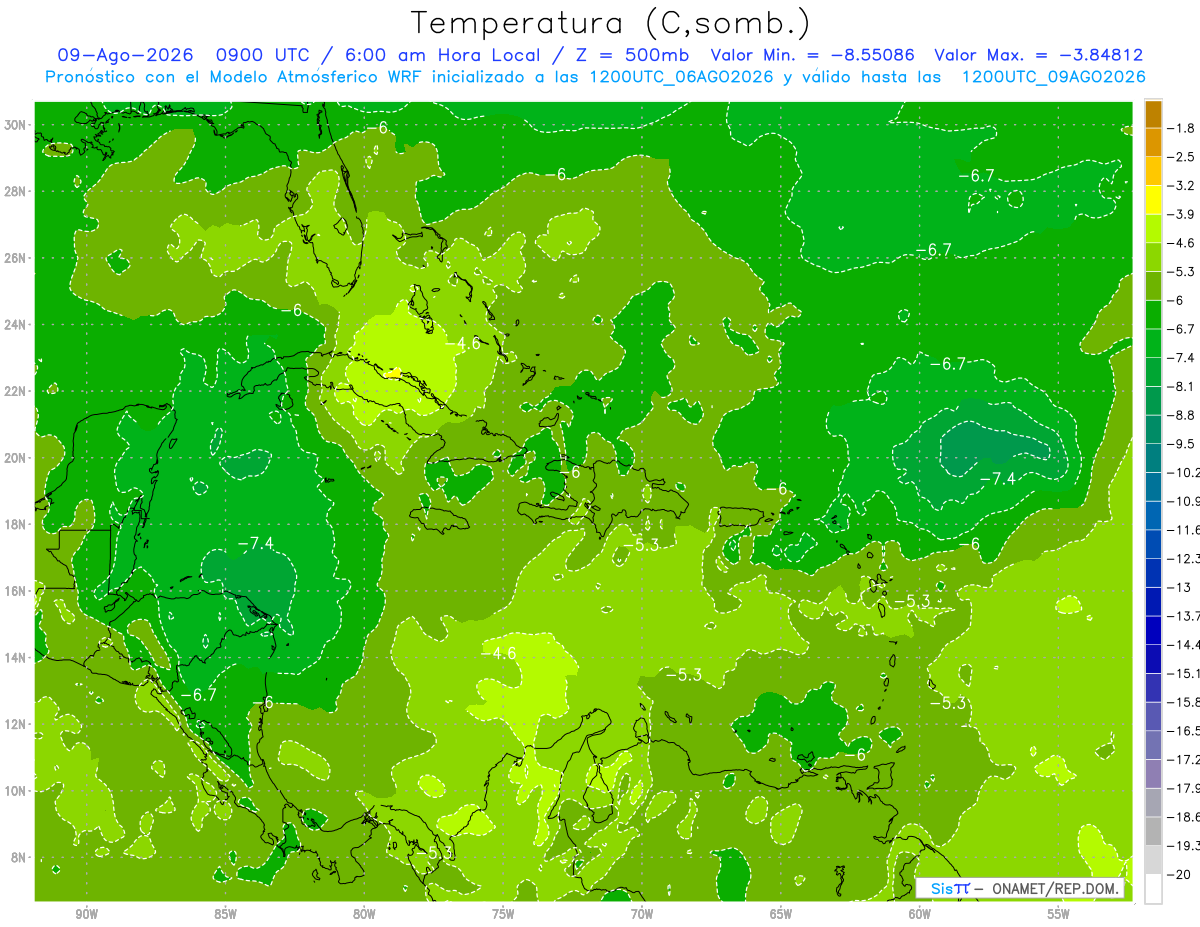1200x927 pixels.
Task: Click the "65W" longitude axis label
Action: click(781, 914)
